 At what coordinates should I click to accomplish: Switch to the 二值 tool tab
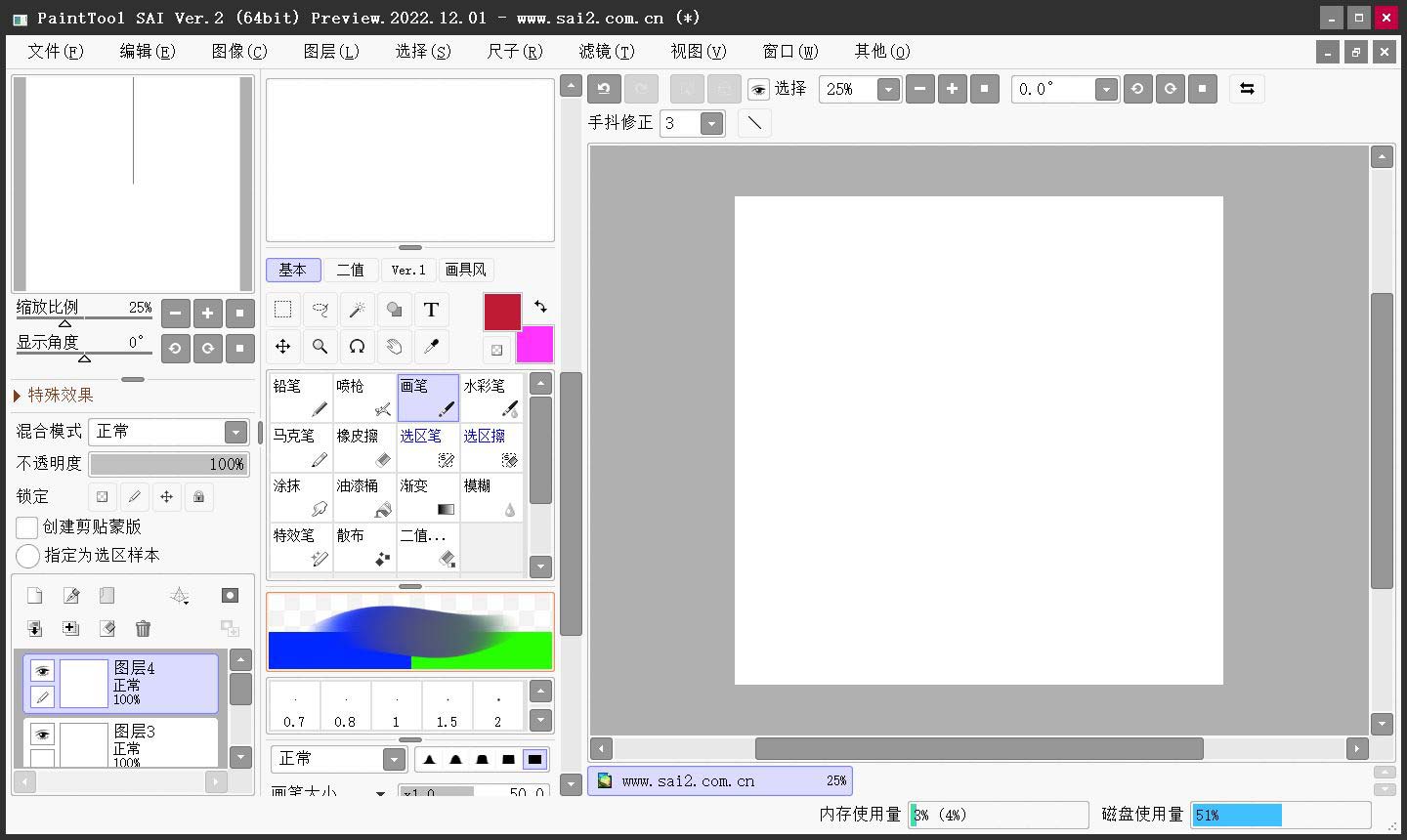click(350, 271)
